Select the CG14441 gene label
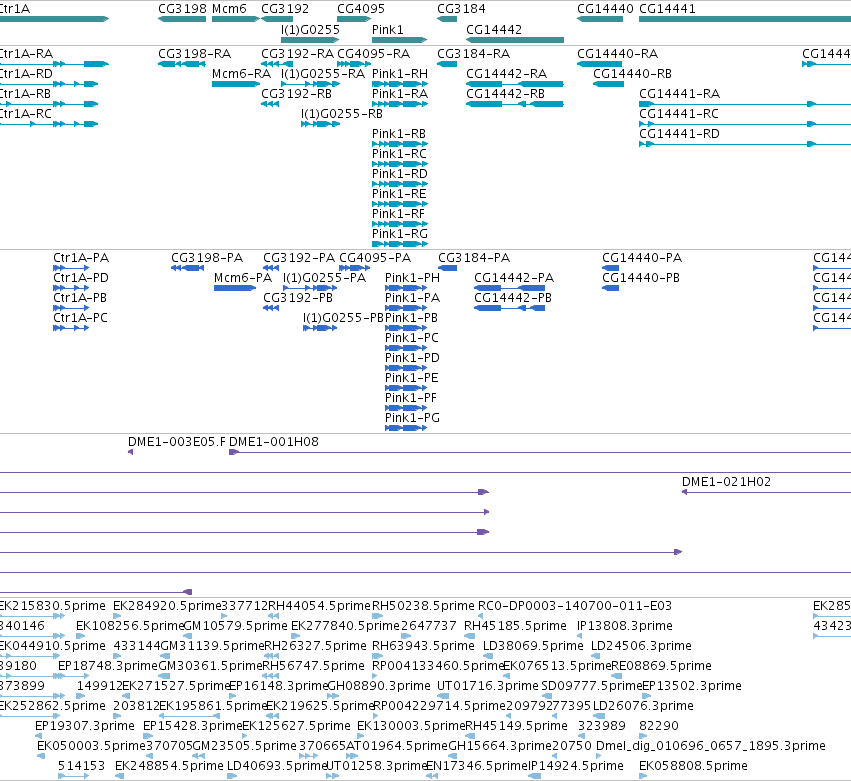 (x=667, y=9)
